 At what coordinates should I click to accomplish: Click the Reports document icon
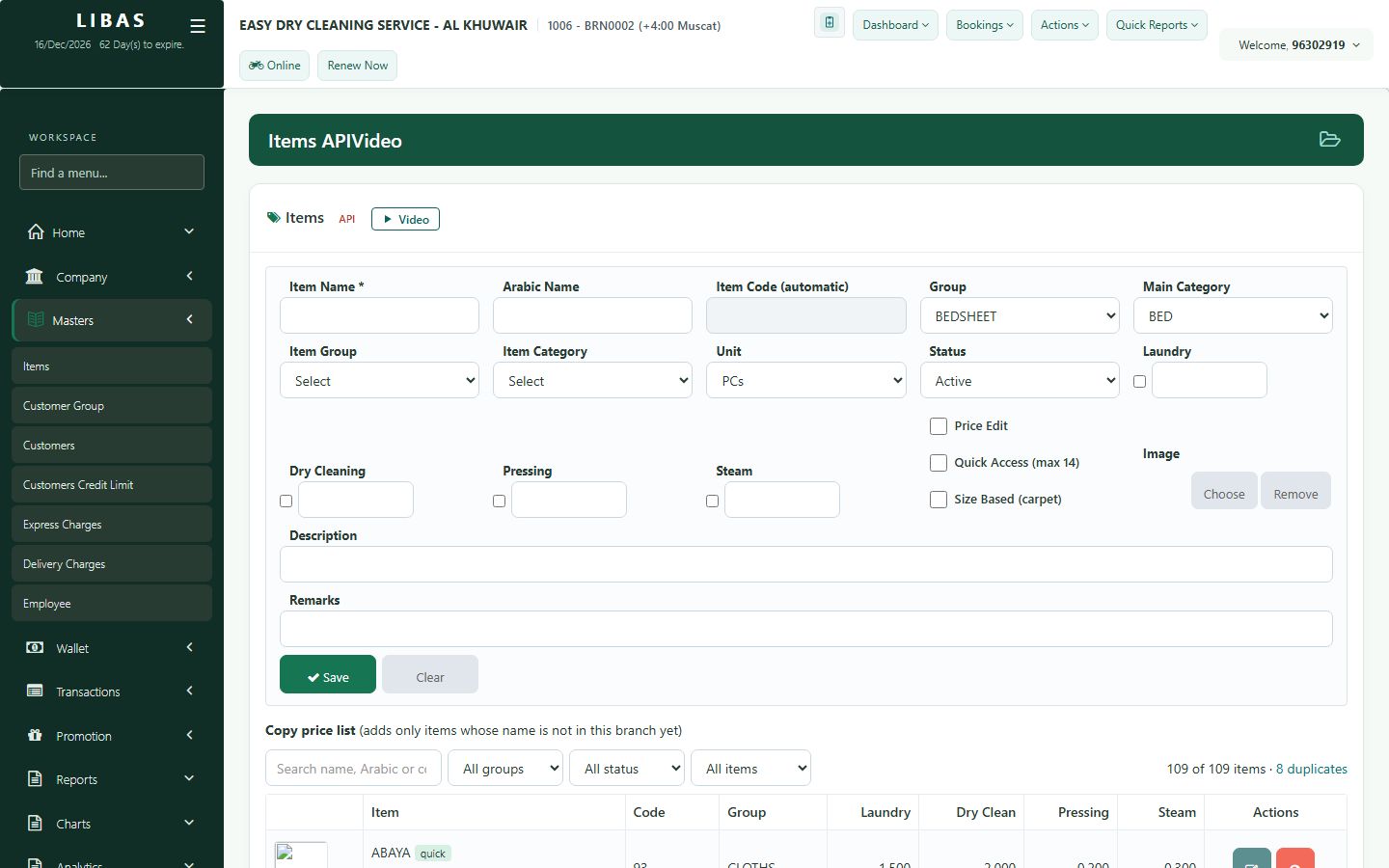pos(35,779)
